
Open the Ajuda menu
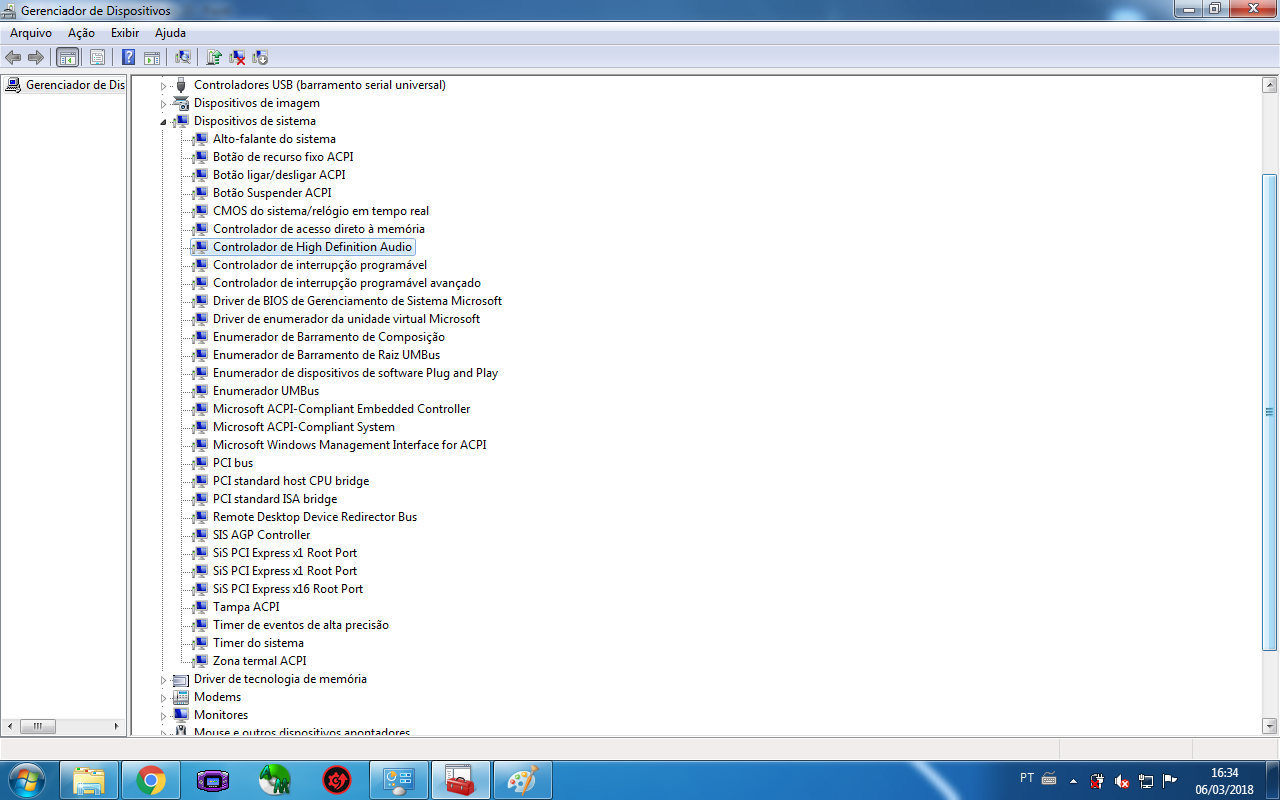[x=170, y=33]
